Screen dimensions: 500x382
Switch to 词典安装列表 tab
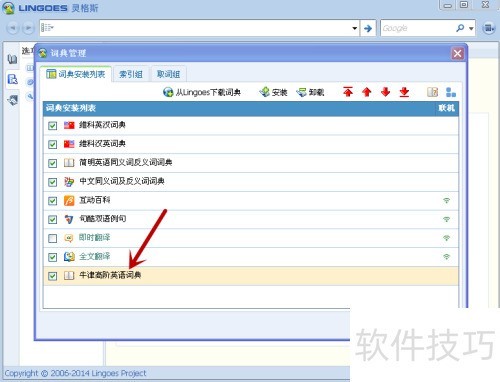76,74
